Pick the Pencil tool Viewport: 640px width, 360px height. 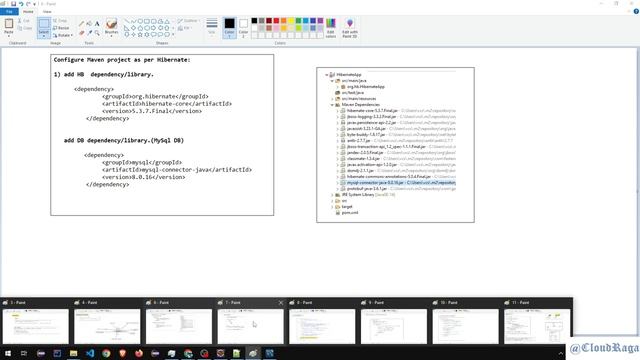(81, 24)
